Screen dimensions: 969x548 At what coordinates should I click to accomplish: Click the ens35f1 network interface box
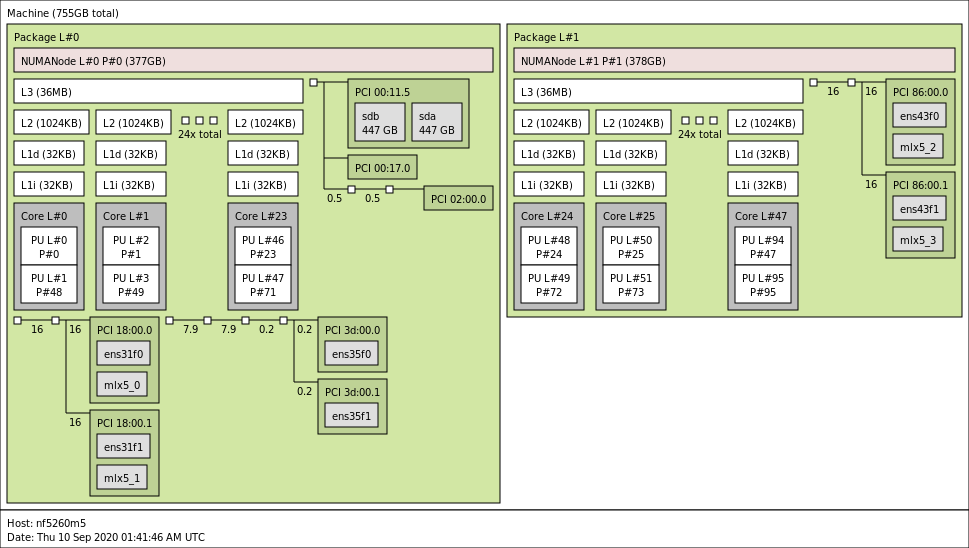click(x=351, y=416)
